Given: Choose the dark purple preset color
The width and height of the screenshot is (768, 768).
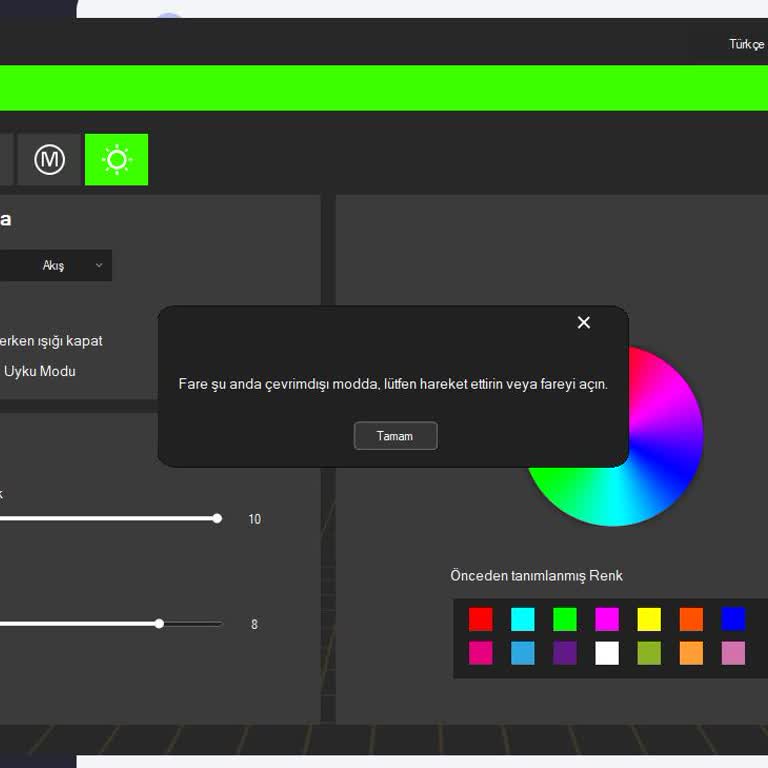Looking at the screenshot, I should pos(565,653).
